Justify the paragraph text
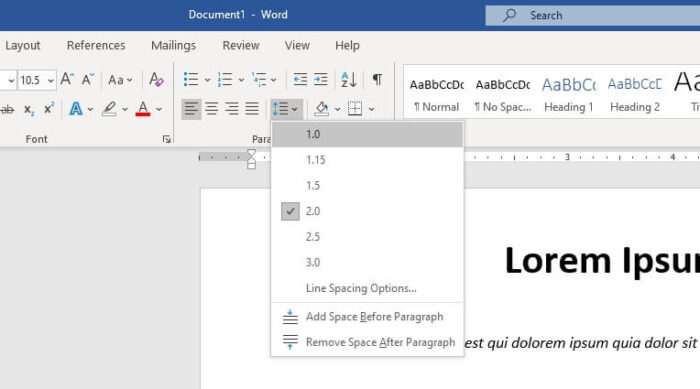 tap(252, 109)
